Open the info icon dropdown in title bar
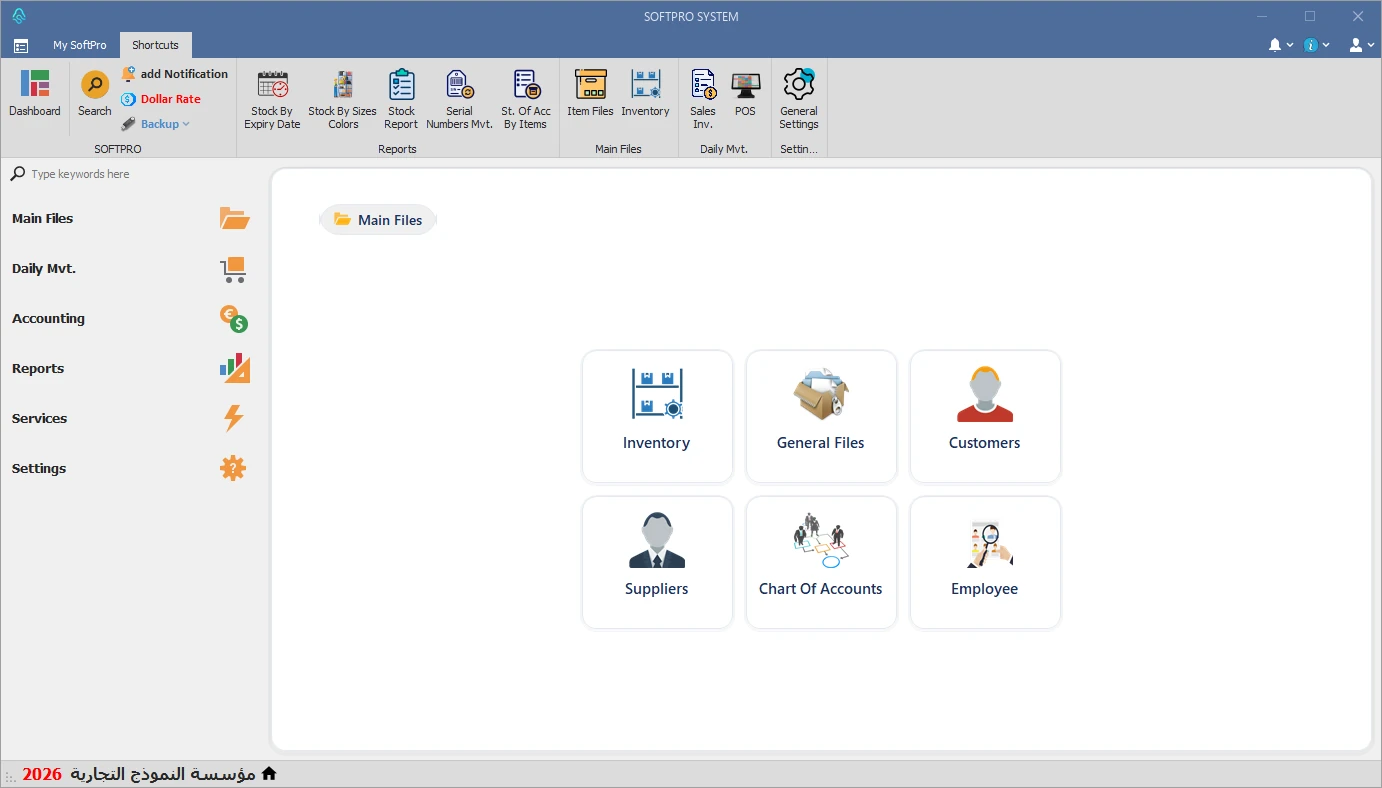This screenshot has height=788, width=1382. click(1317, 45)
